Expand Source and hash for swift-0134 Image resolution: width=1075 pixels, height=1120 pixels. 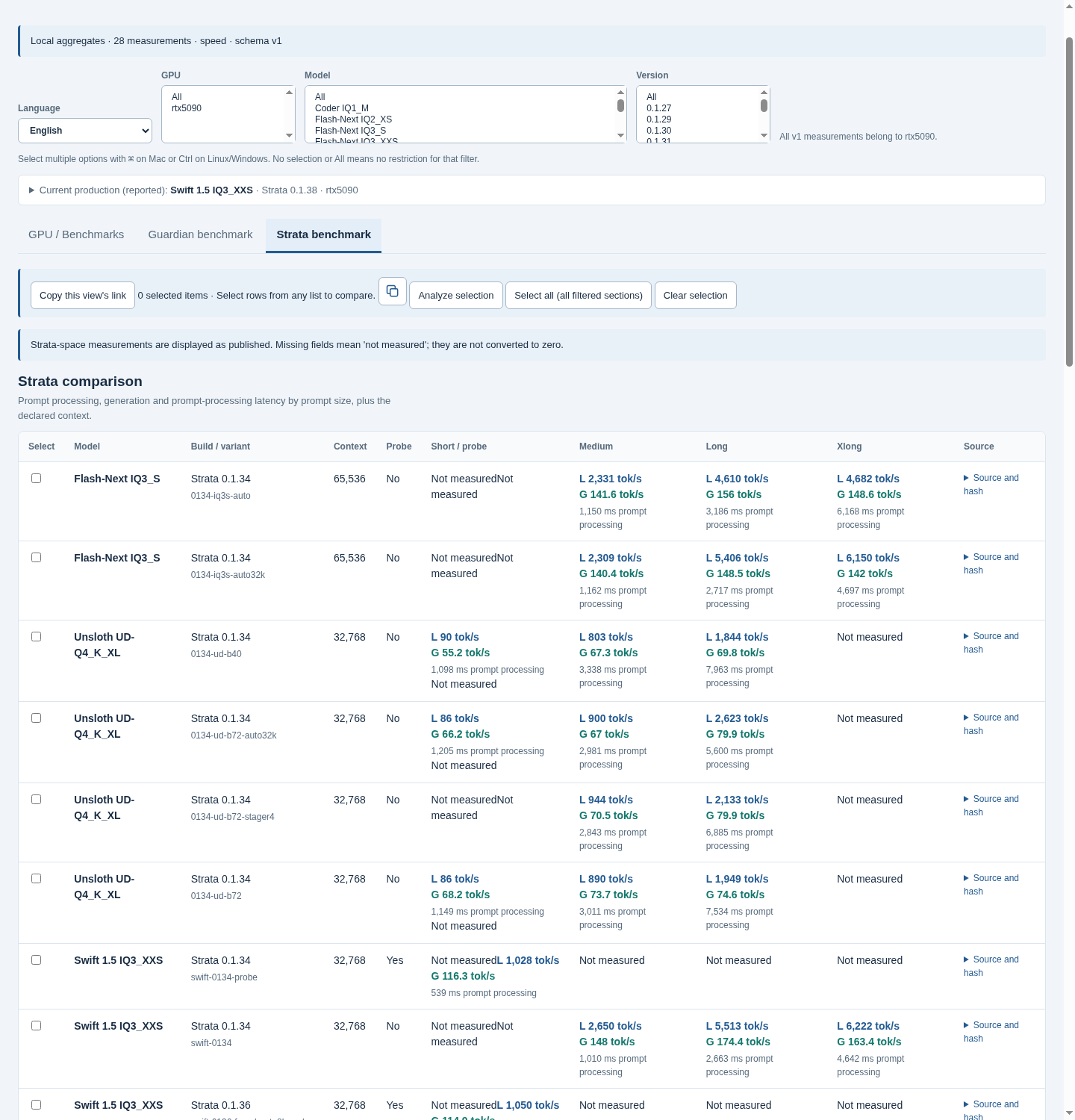coord(991,1032)
